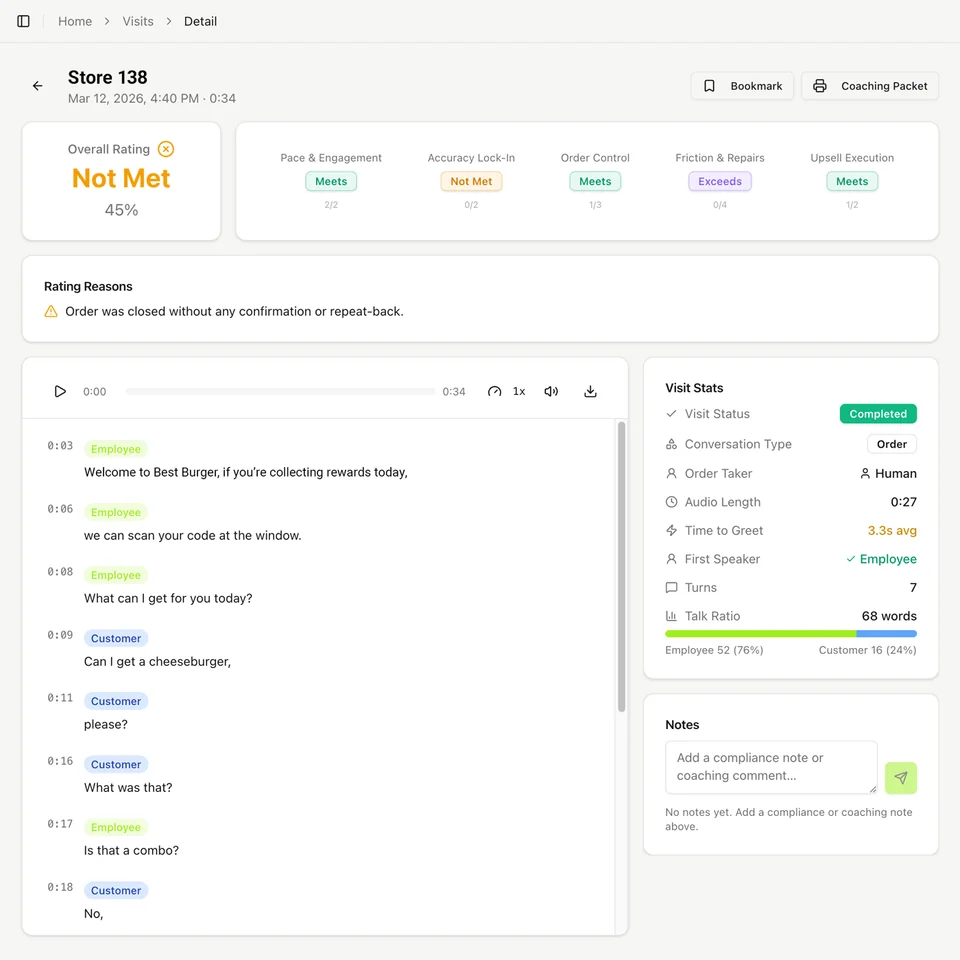Click the Detail breadcrumb
The width and height of the screenshot is (960, 960).
[x=200, y=21]
